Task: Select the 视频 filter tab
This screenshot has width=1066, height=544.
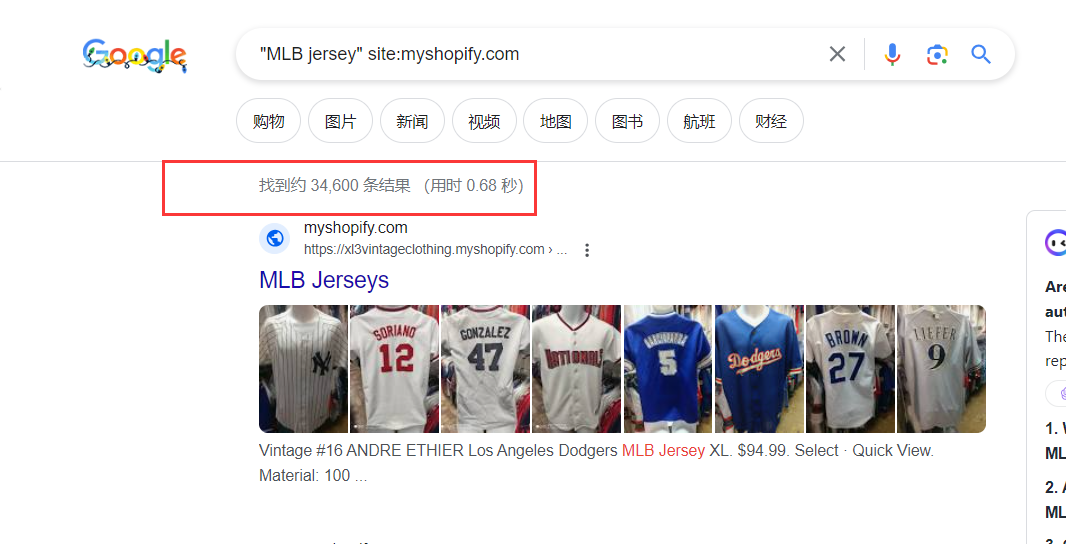Action: tap(484, 121)
